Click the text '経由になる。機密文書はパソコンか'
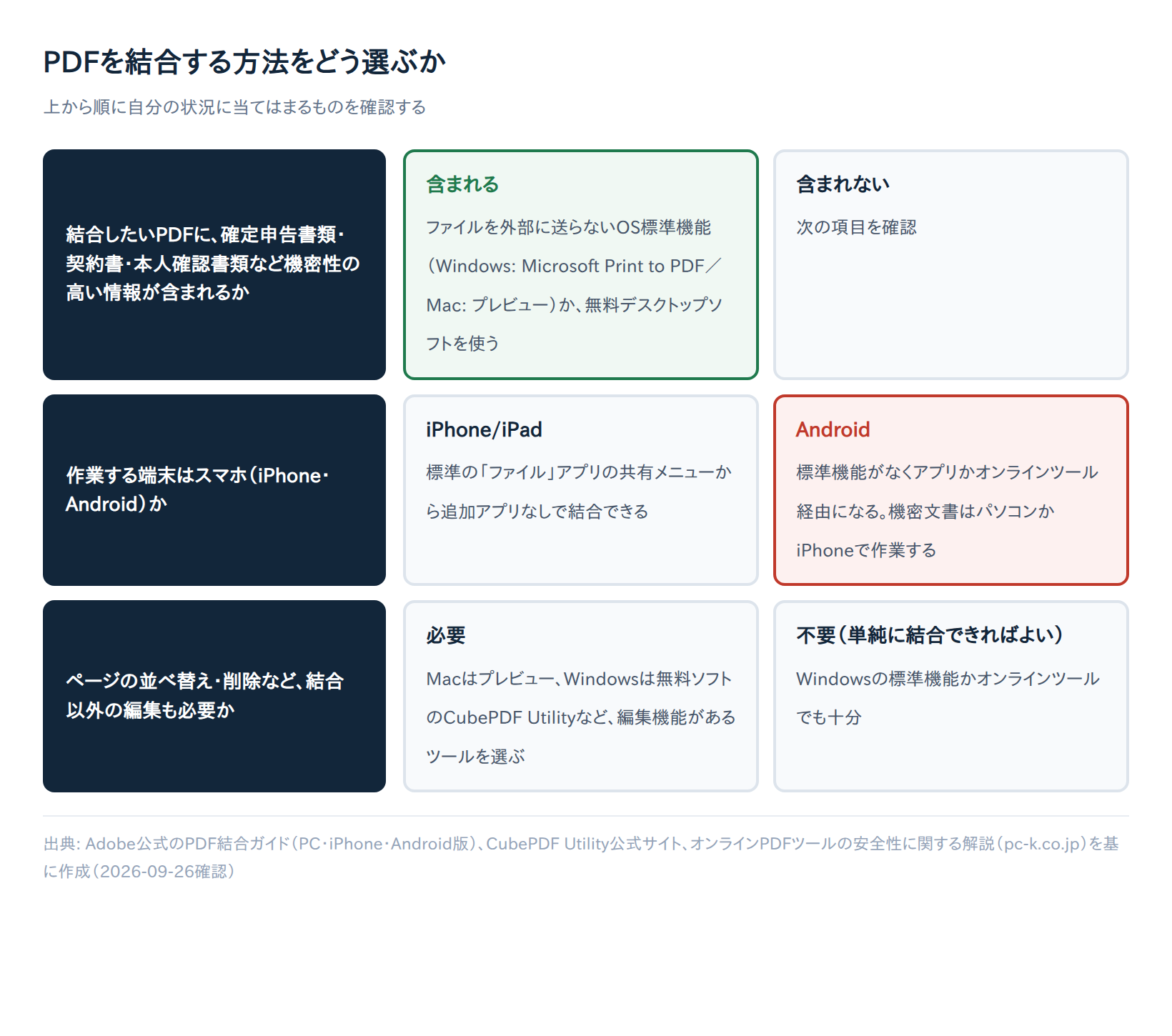 pos(925,512)
